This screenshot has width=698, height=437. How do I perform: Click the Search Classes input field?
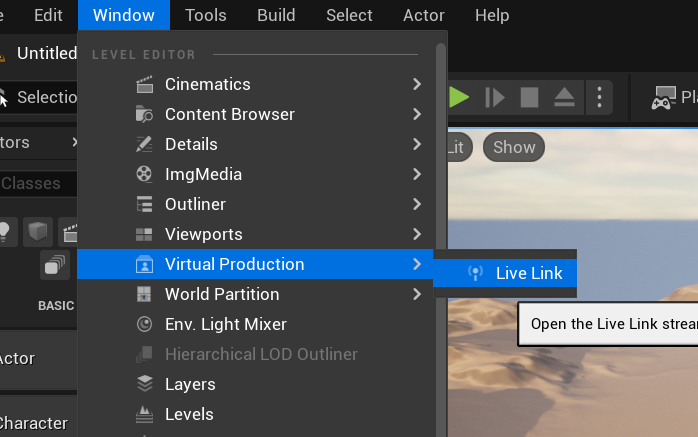38,183
